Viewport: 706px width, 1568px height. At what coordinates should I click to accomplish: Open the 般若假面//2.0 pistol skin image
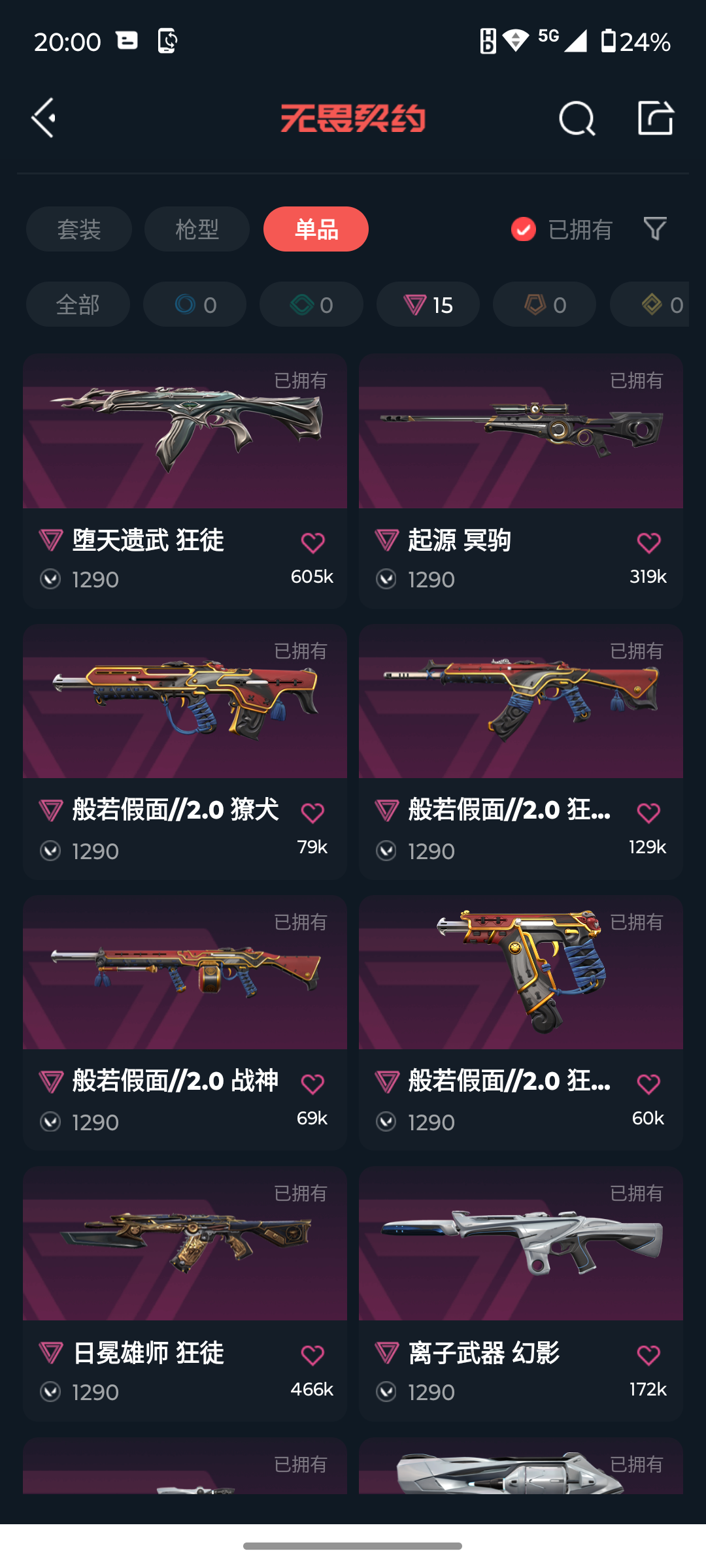[x=521, y=972]
